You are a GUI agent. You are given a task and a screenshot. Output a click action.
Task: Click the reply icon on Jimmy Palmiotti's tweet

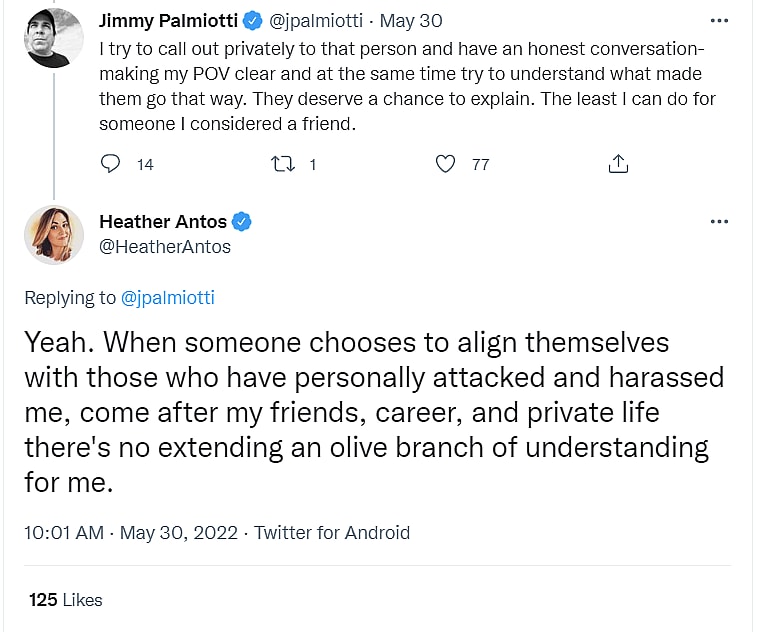click(111, 164)
